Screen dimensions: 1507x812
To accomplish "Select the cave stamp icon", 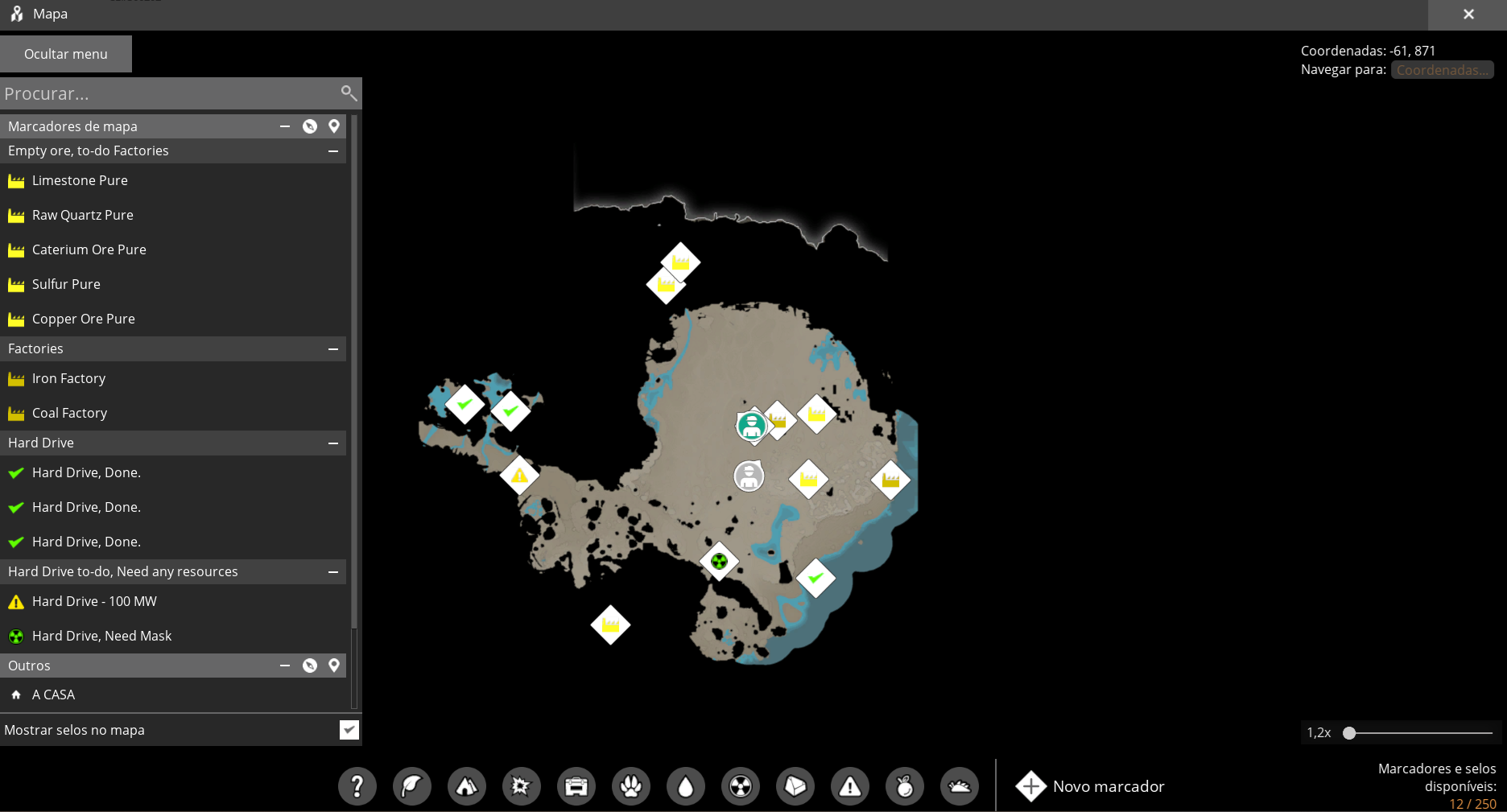I will tap(467, 786).
